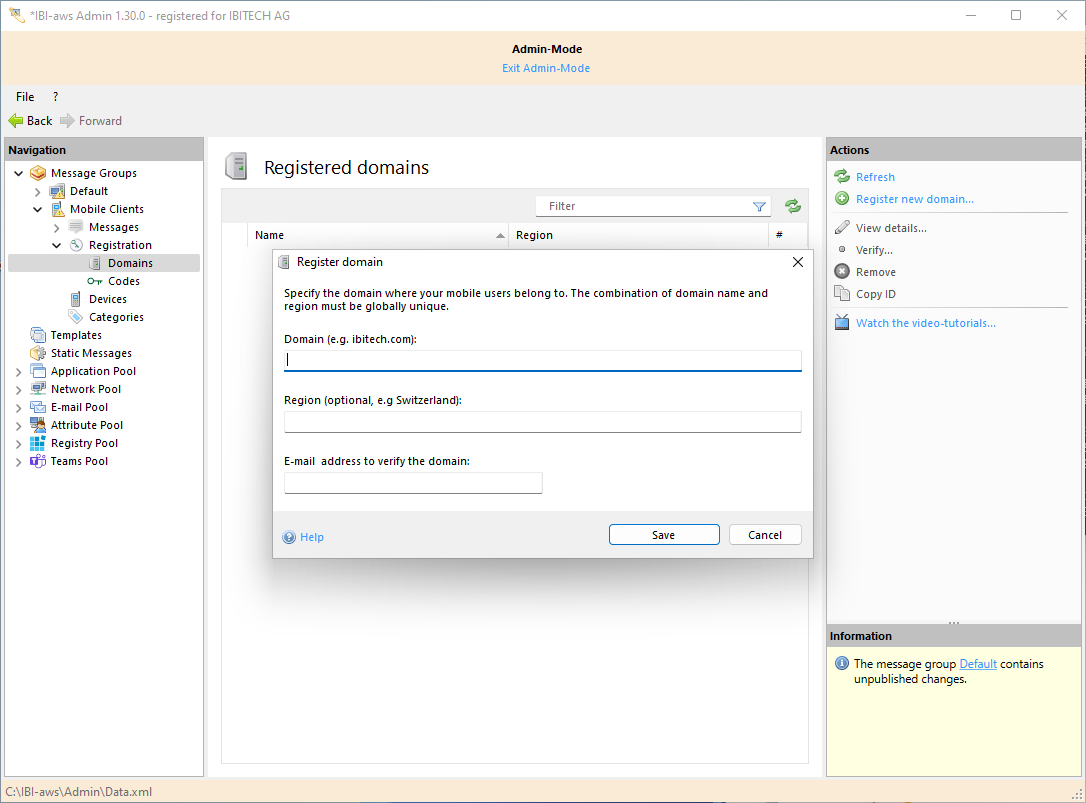Click the View details pencil icon
1086x803 pixels.
[x=842, y=228]
